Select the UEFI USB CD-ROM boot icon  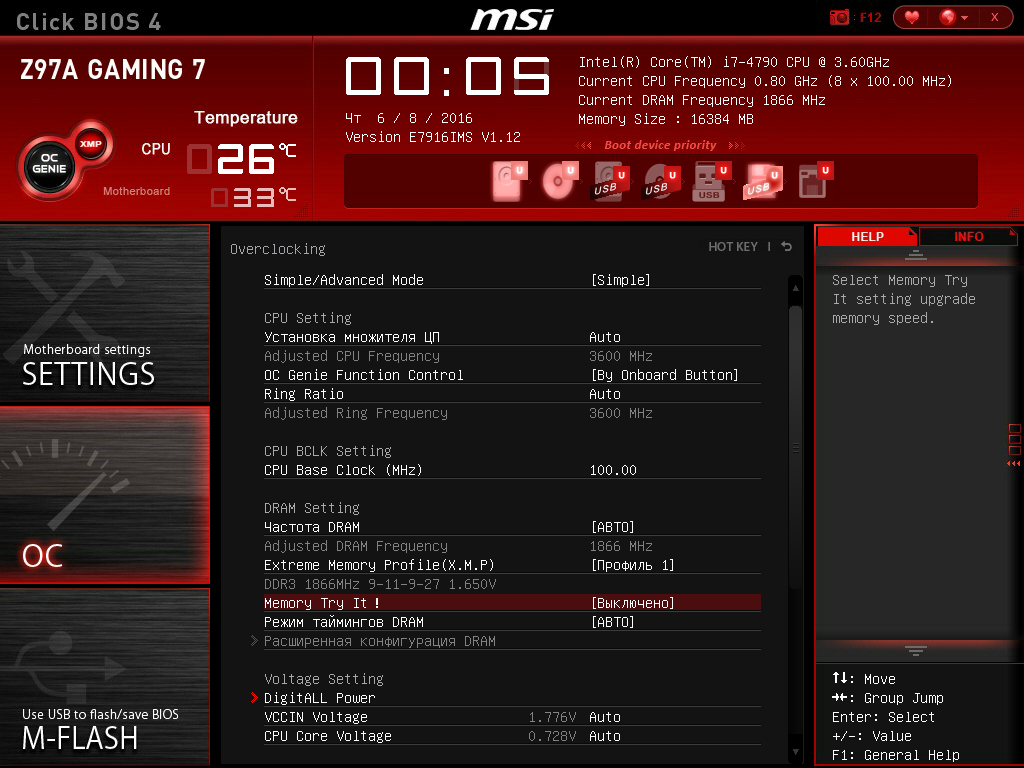tap(661, 181)
